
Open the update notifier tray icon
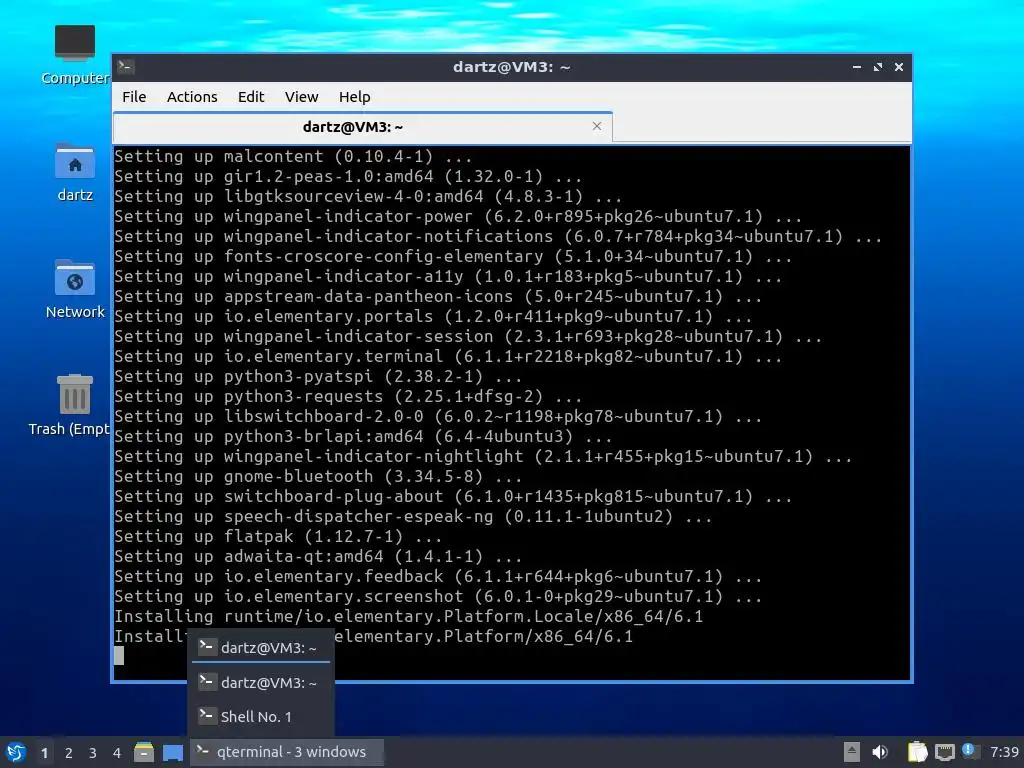click(x=970, y=751)
